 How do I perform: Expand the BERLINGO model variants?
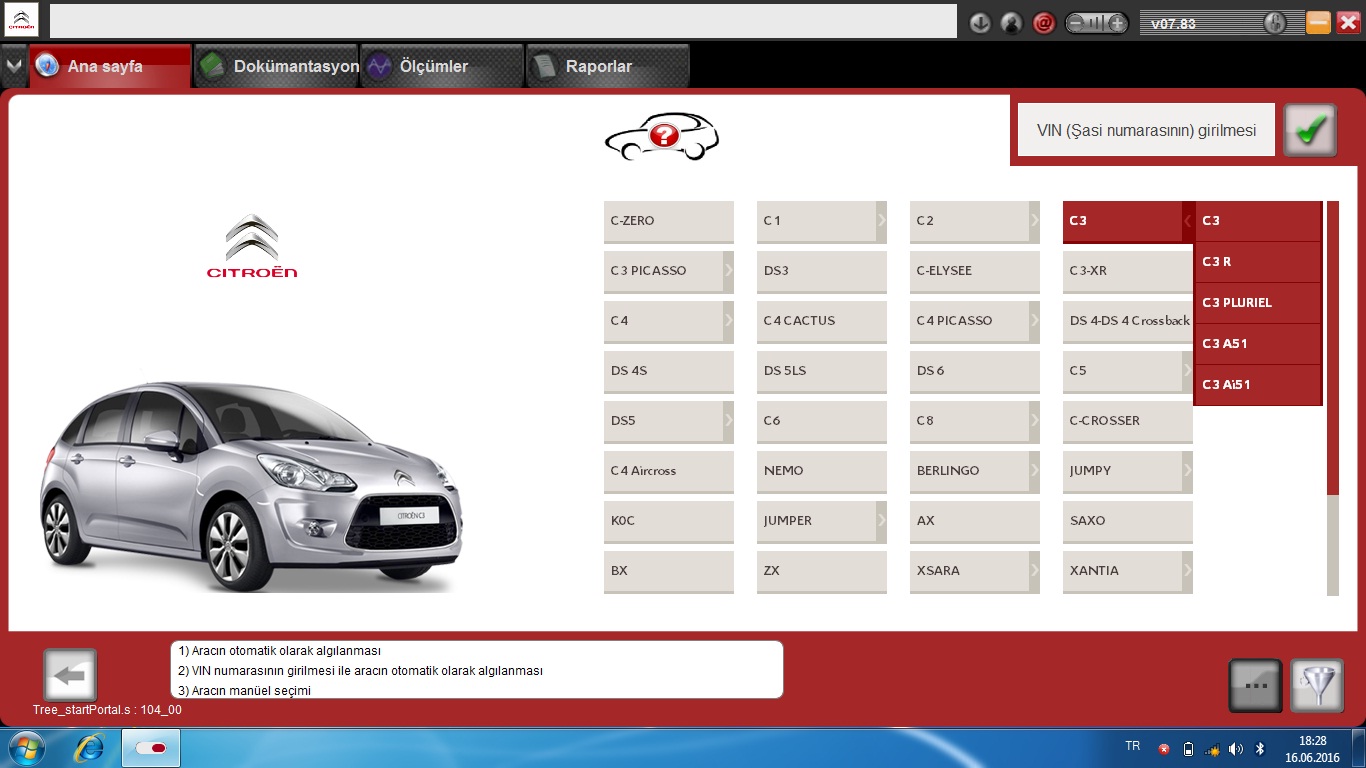pyautogui.click(x=1034, y=471)
